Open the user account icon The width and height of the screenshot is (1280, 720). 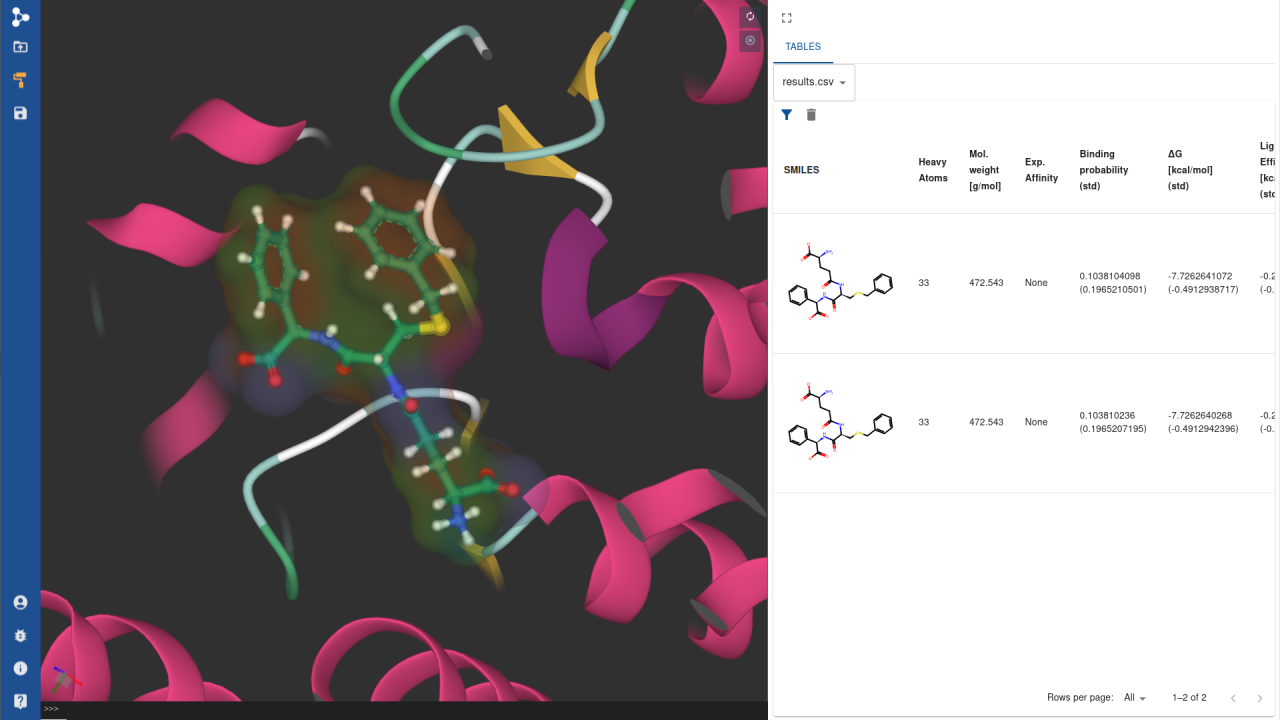pyautogui.click(x=20, y=603)
